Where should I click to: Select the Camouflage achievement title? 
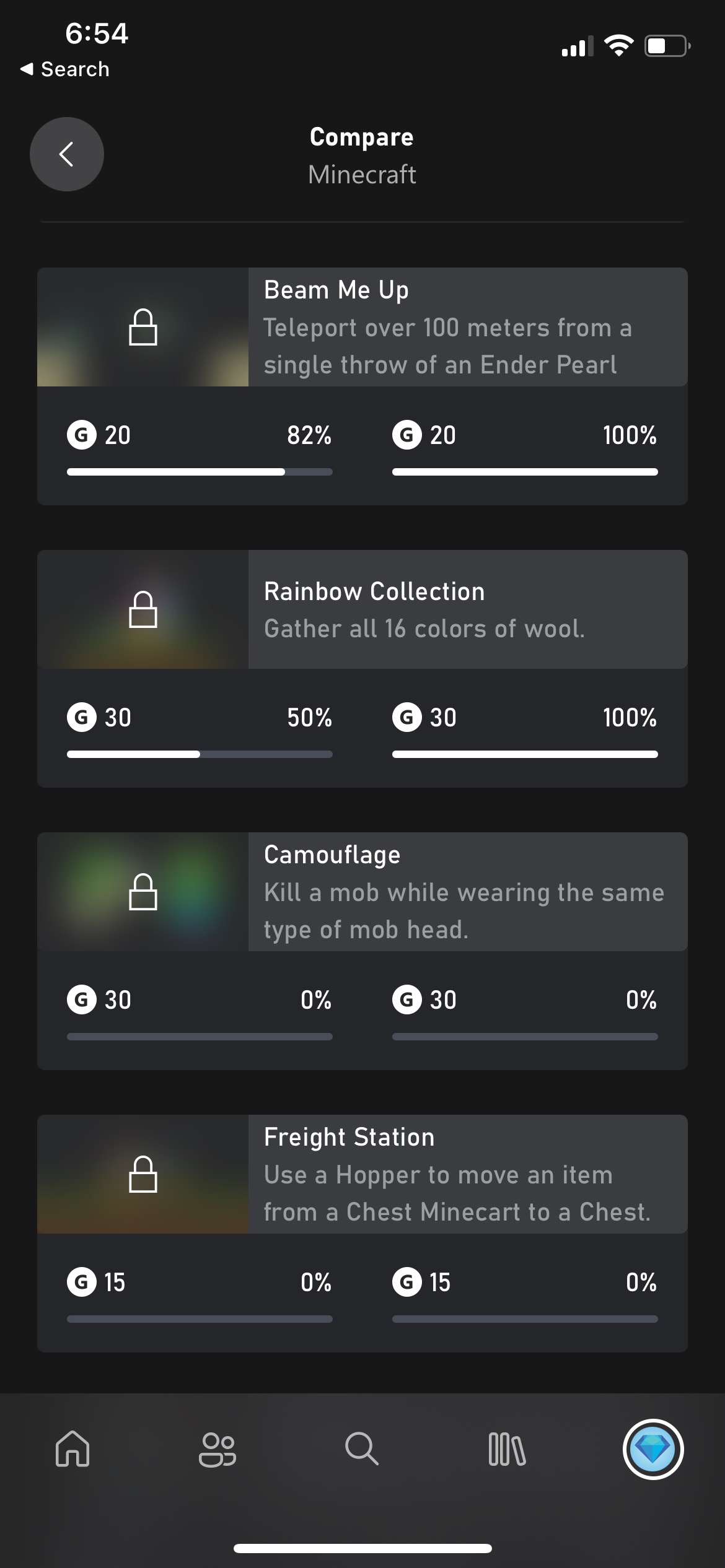click(x=332, y=855)
